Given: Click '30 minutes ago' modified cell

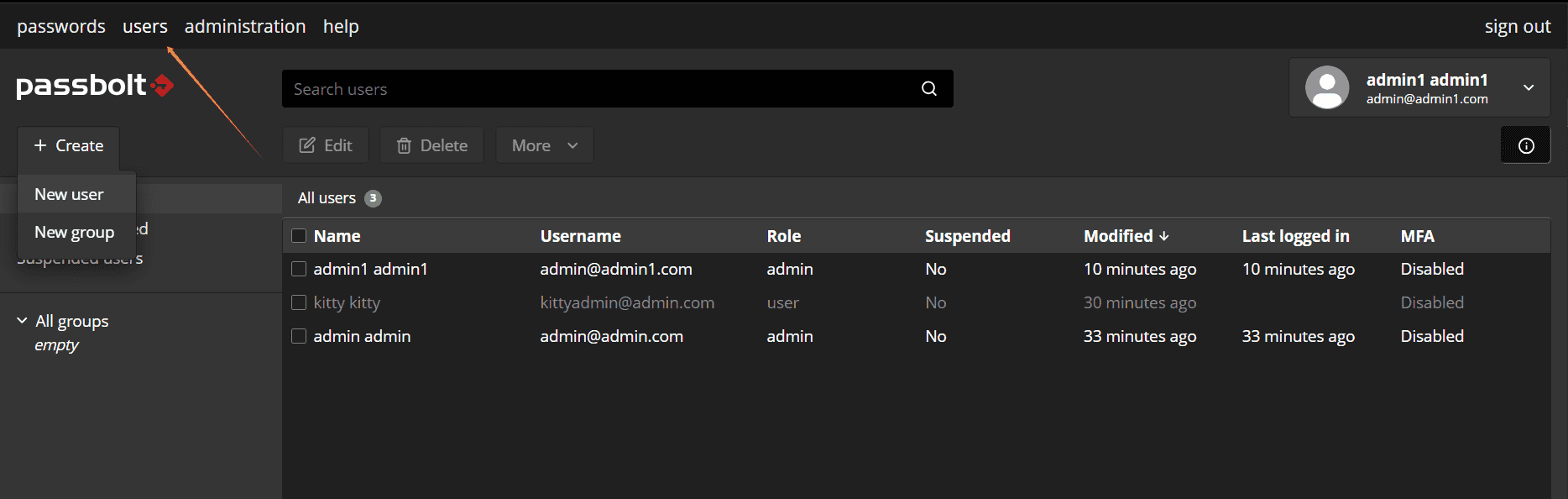Looking at the screenshot, I should tap(1140, 302).
